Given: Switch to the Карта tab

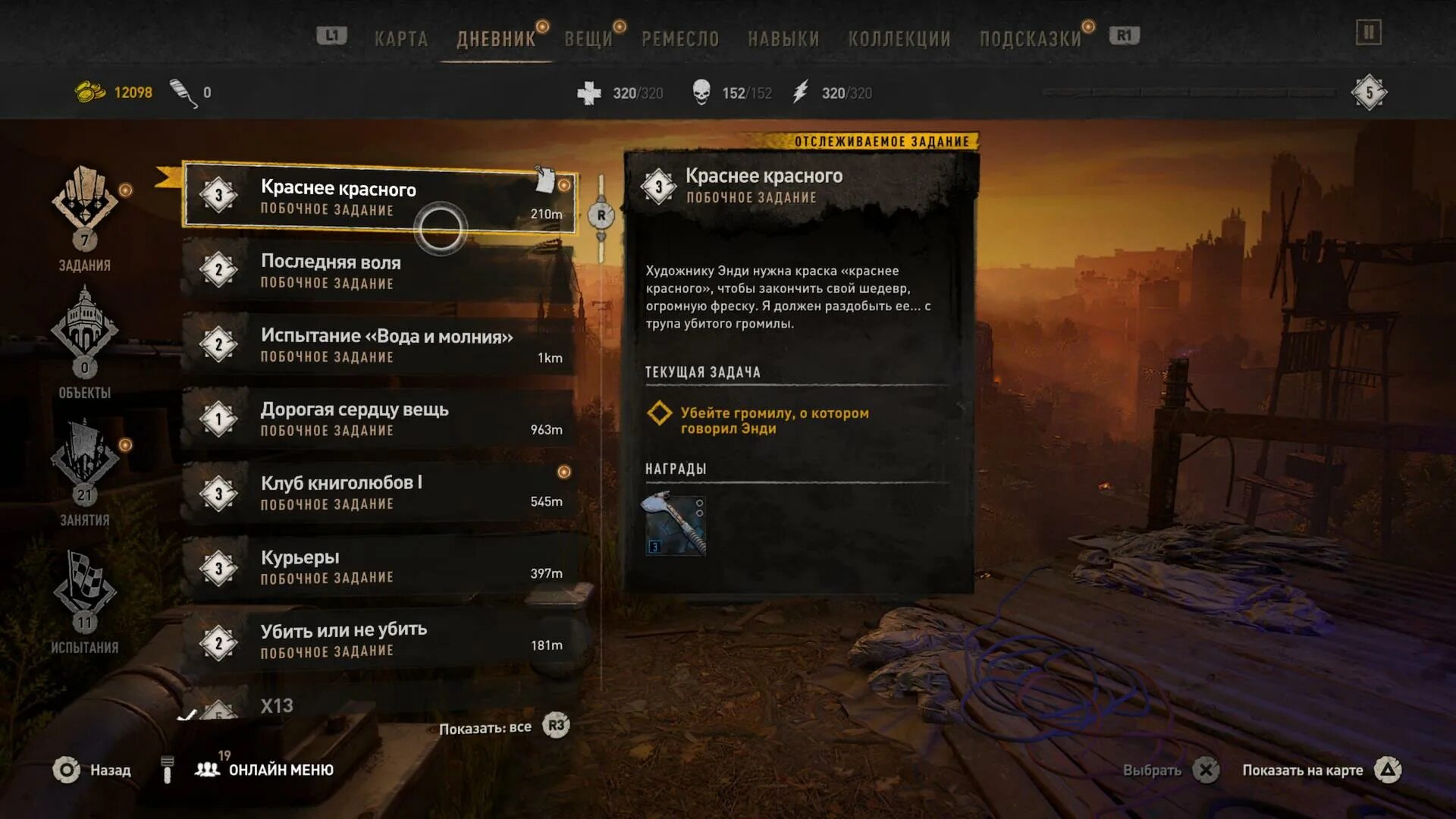Looking at the screenshot, I should point(401,39).
